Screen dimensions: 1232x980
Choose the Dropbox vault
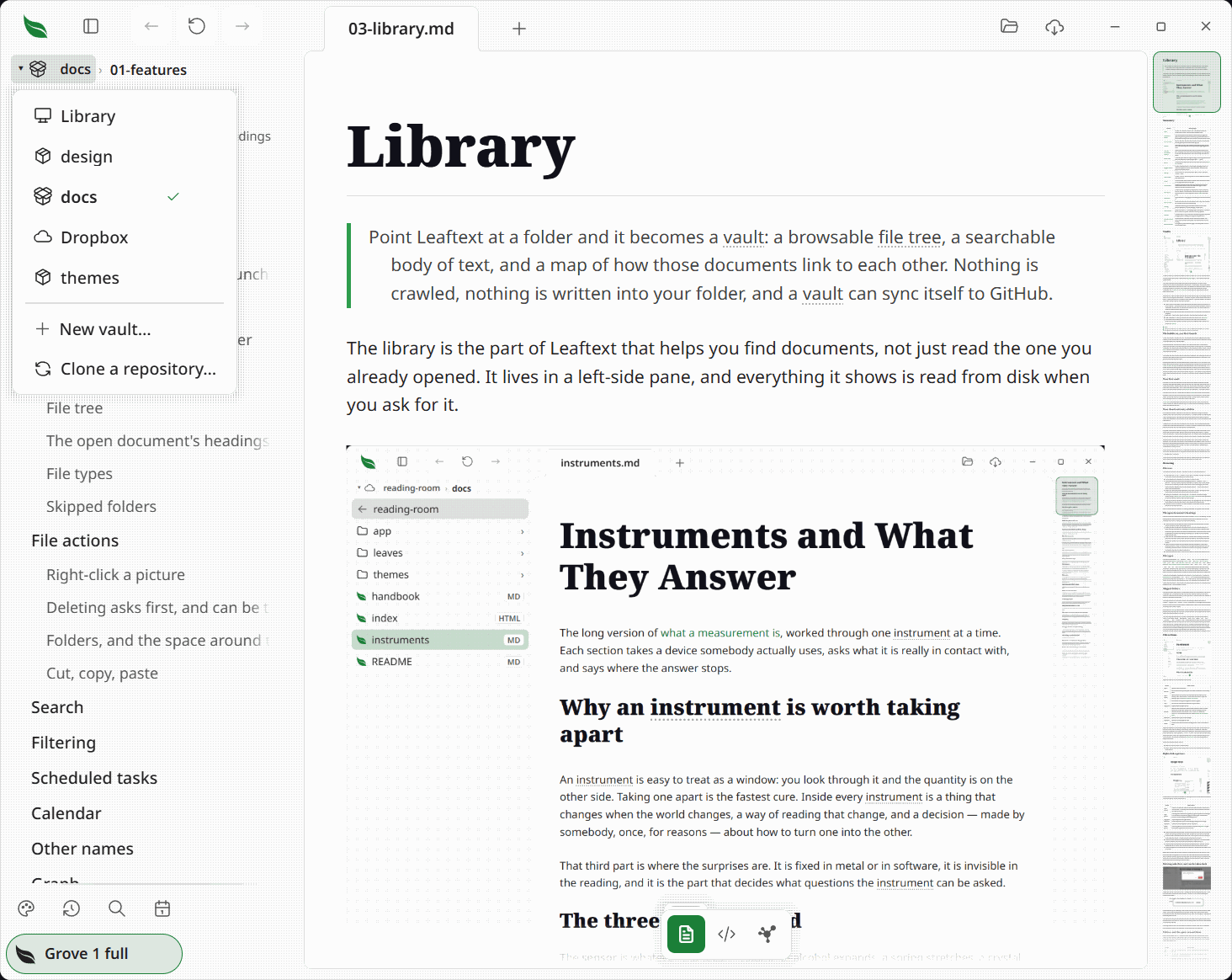point(125,237)
